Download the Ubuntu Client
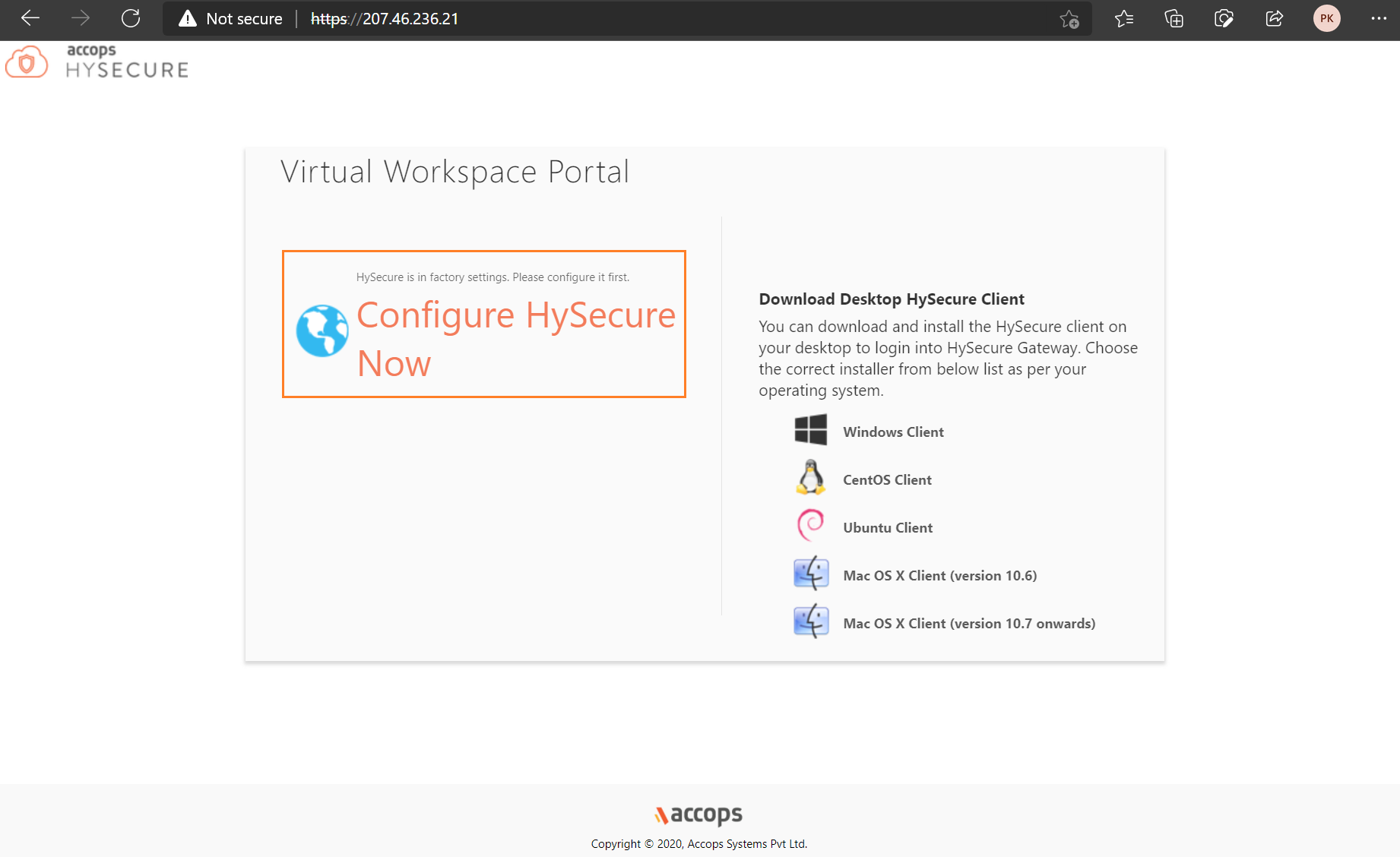This screenshot has height=857, width=1400. click(x=888, y=528)
